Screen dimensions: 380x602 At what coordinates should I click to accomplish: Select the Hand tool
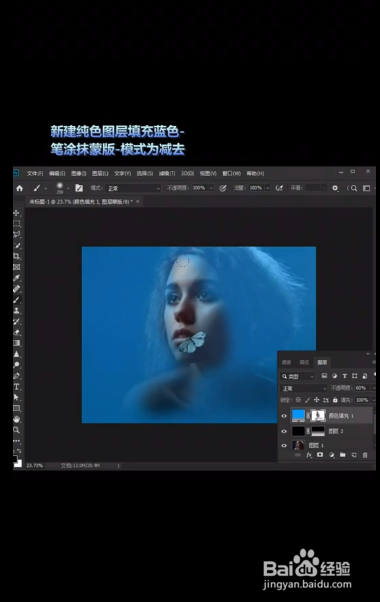[17, 419]
